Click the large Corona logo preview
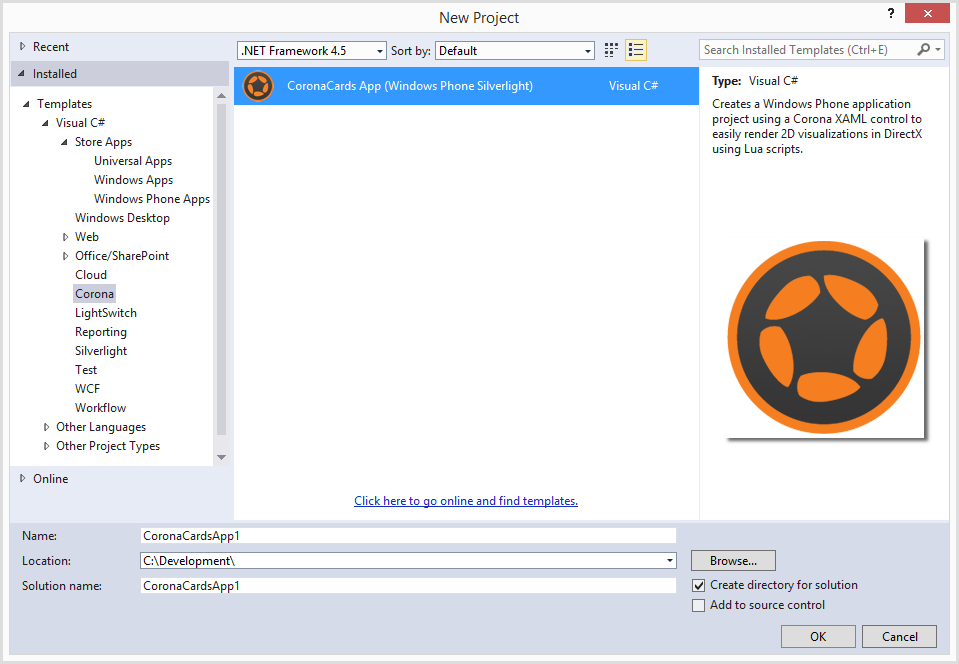Viewport: 959px width, 664px height. pos(824,337)
